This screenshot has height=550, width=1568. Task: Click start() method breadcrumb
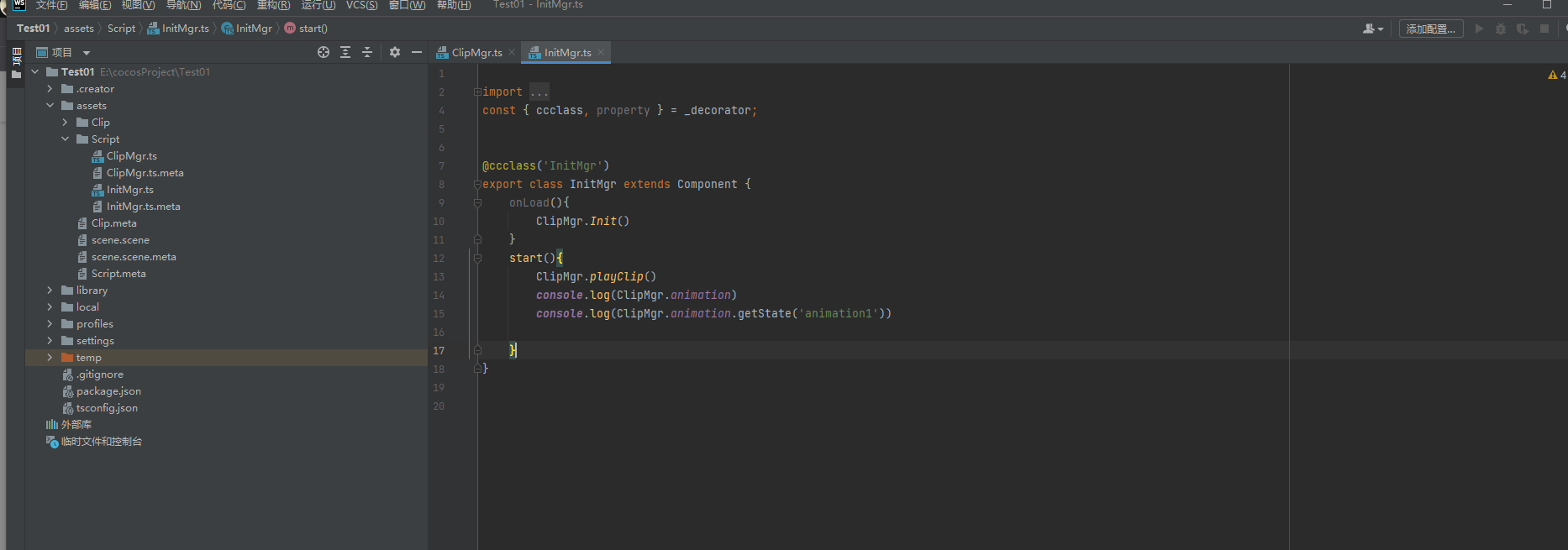pos(306,29)
